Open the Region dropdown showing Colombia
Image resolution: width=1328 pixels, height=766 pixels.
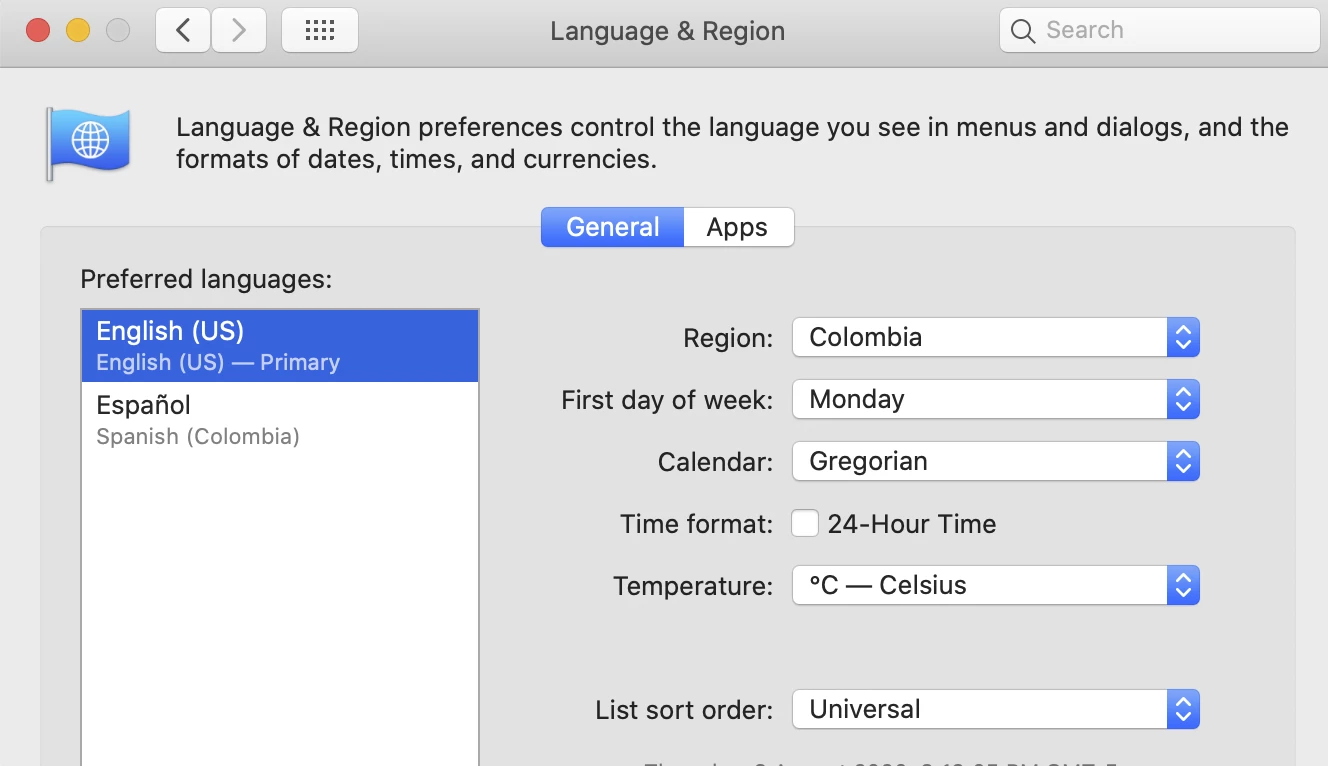(x=995, y=337)
